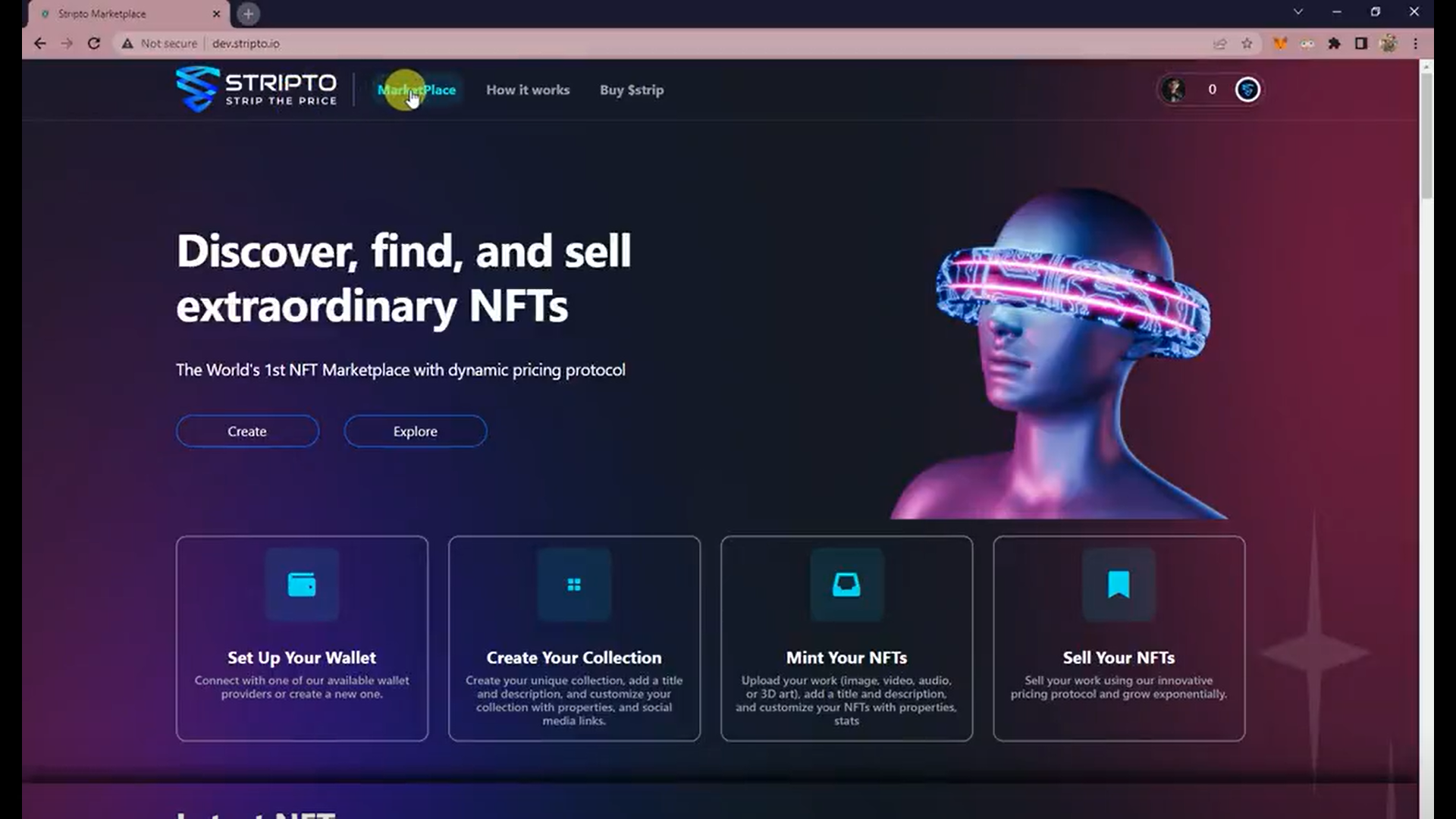Open the user profile avatar

(x=1174, y=89)
